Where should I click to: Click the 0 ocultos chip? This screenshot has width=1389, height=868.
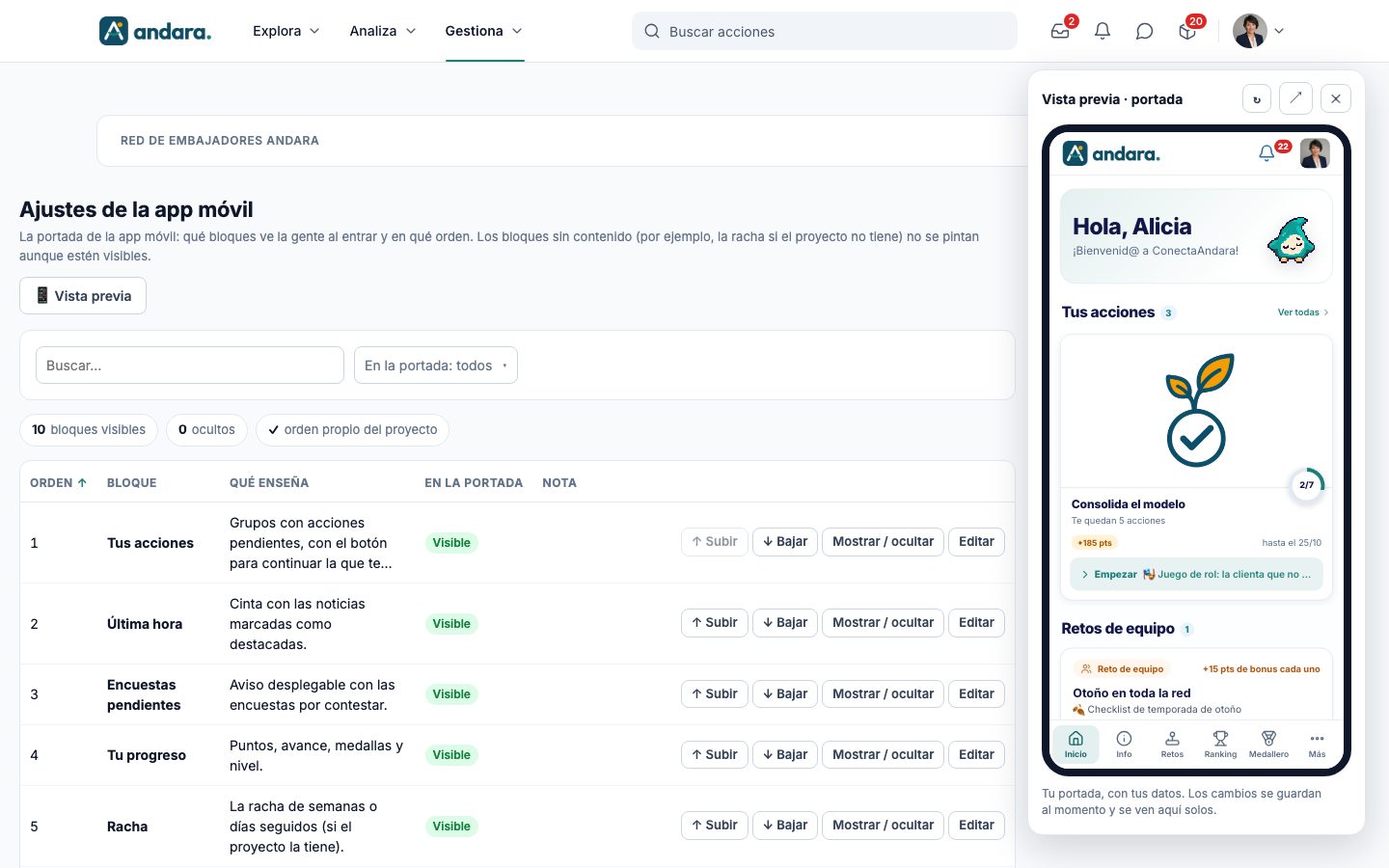206,430
